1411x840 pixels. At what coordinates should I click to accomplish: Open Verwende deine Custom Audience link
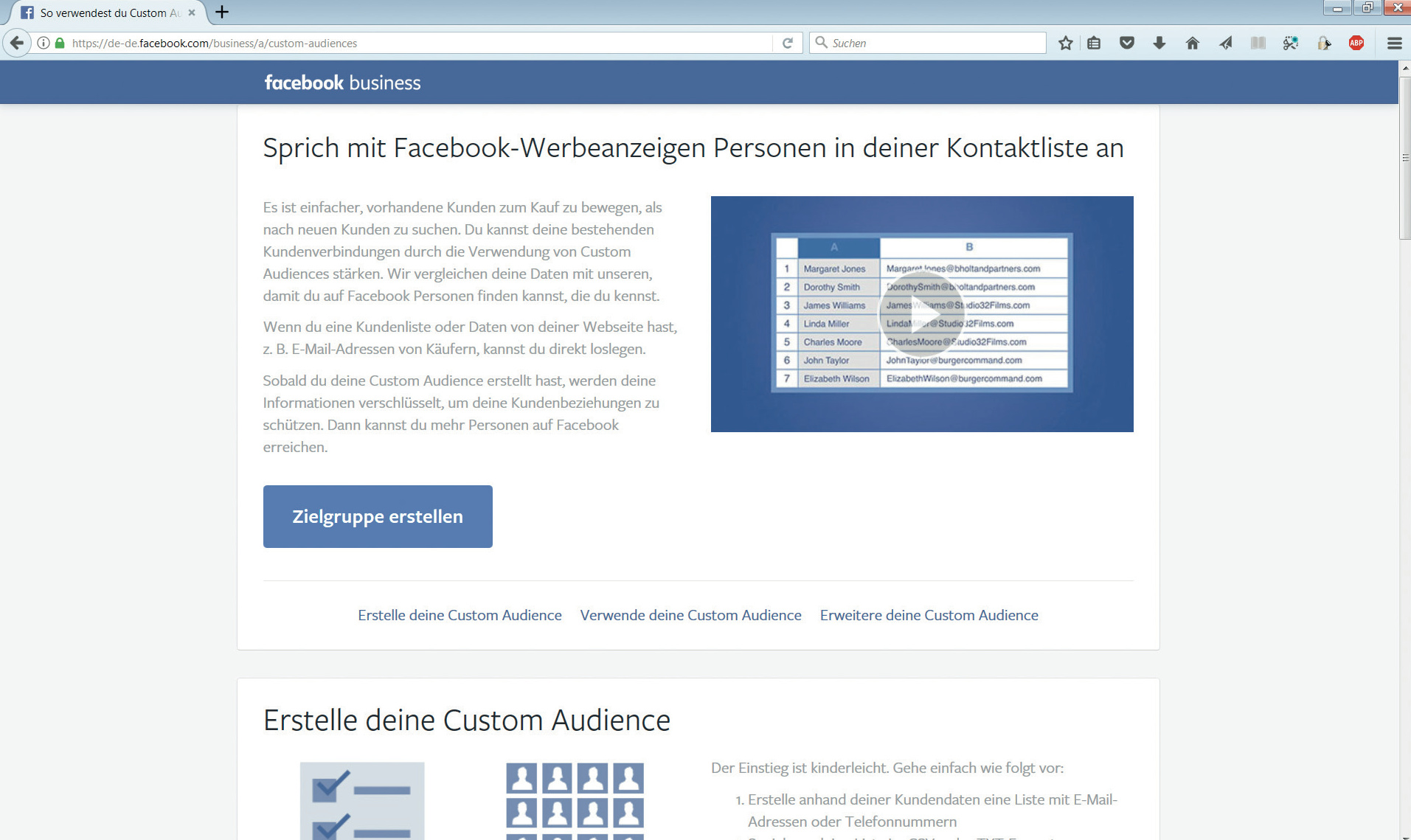[690, 615]
